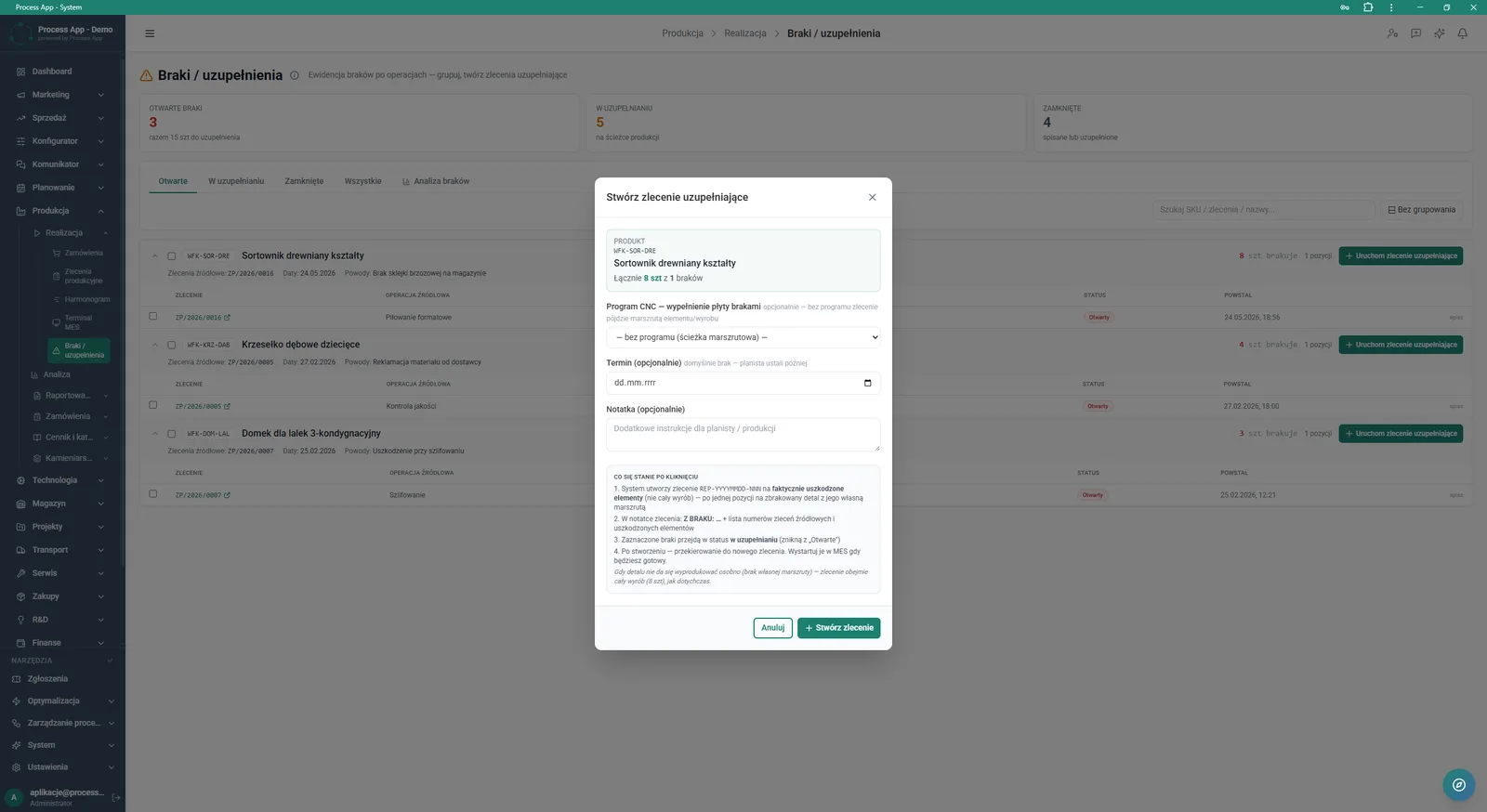The height and width of the screenshot is (812, 1487).
Task: Click Uruchom zlecenie uzupełniające for Krzesełko
Action: click(1401, 345)
